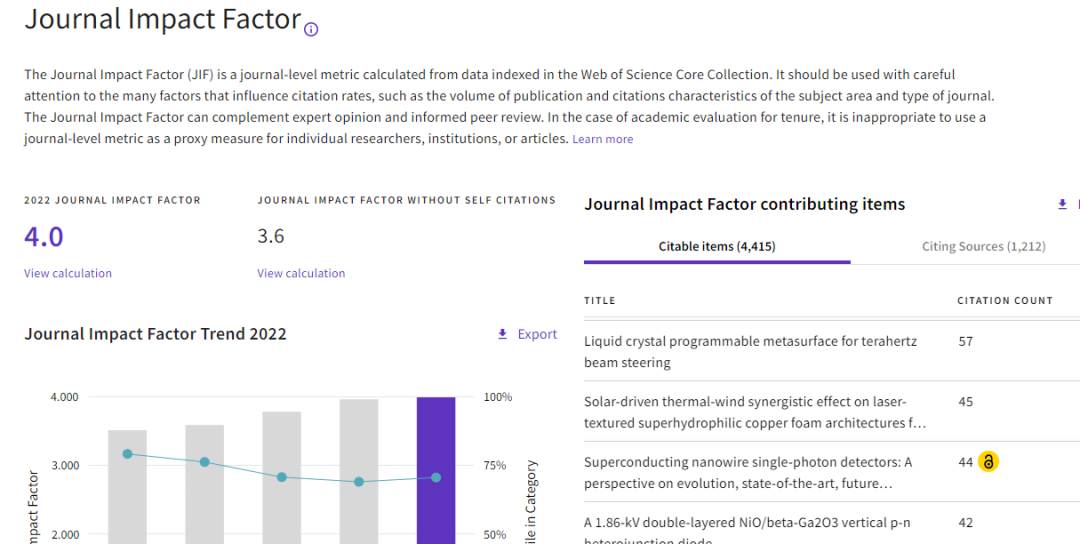
Task: Click the purple highlighted bar in trend chart
Action: [x=436, y=470]
